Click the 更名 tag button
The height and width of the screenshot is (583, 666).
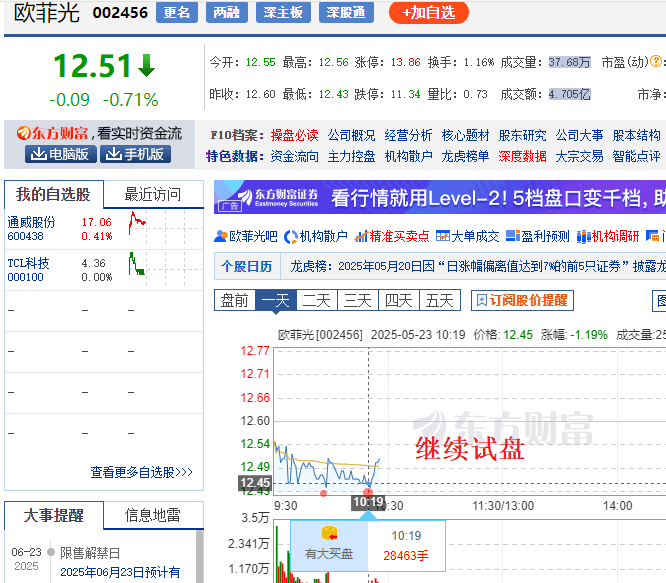pyautogui.click(x=177, y=12)
